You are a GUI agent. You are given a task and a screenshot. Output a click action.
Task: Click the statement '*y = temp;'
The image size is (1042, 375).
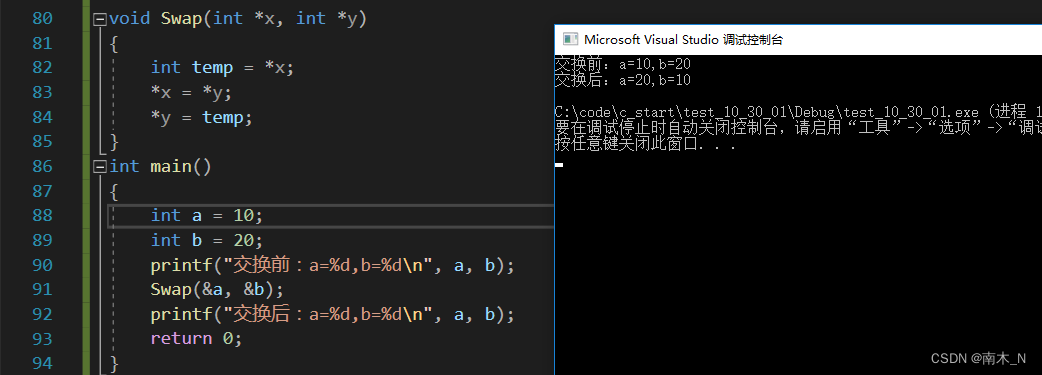click(x=202, y=117)
